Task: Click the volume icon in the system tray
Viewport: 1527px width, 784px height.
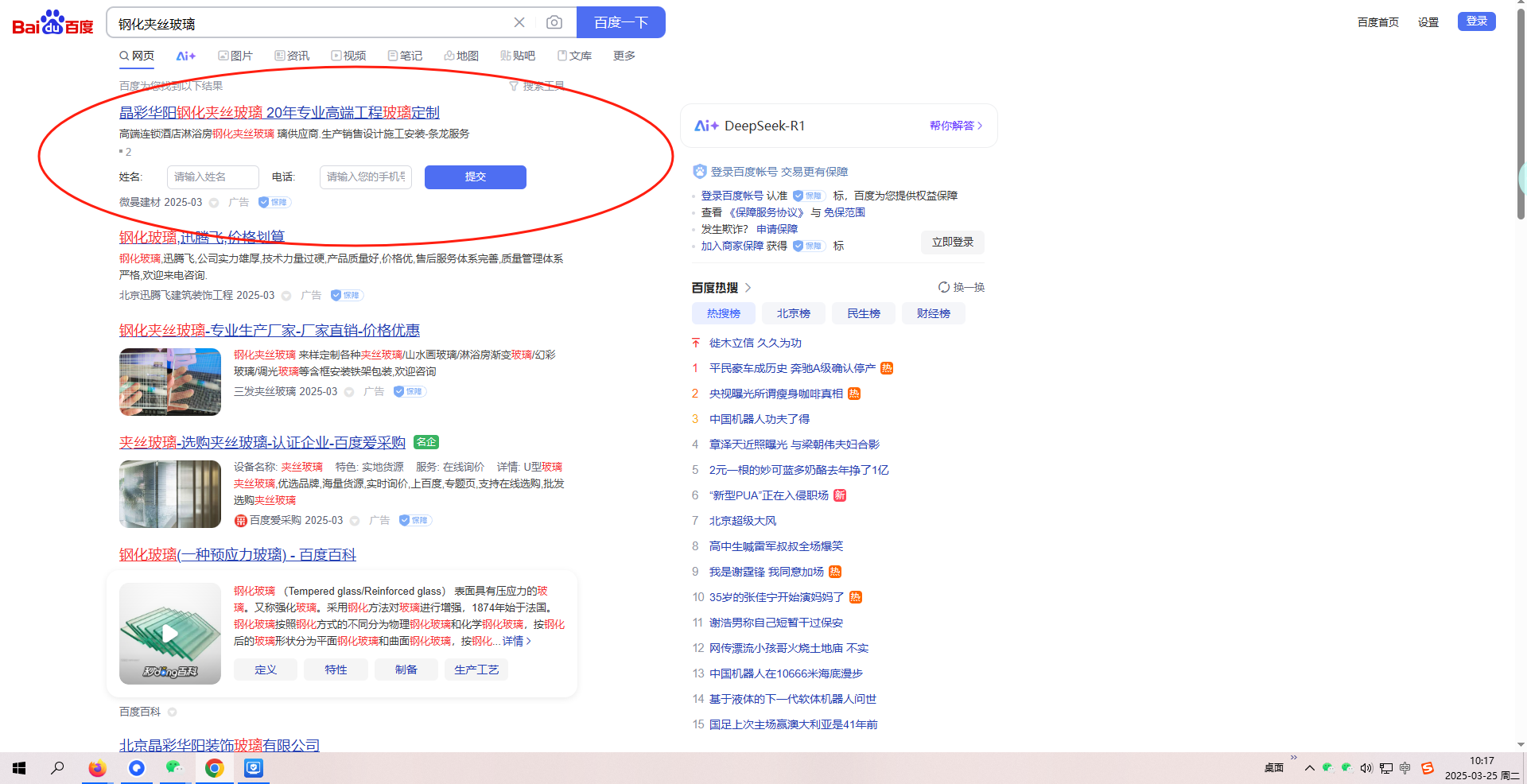Action: point(1366,768)
